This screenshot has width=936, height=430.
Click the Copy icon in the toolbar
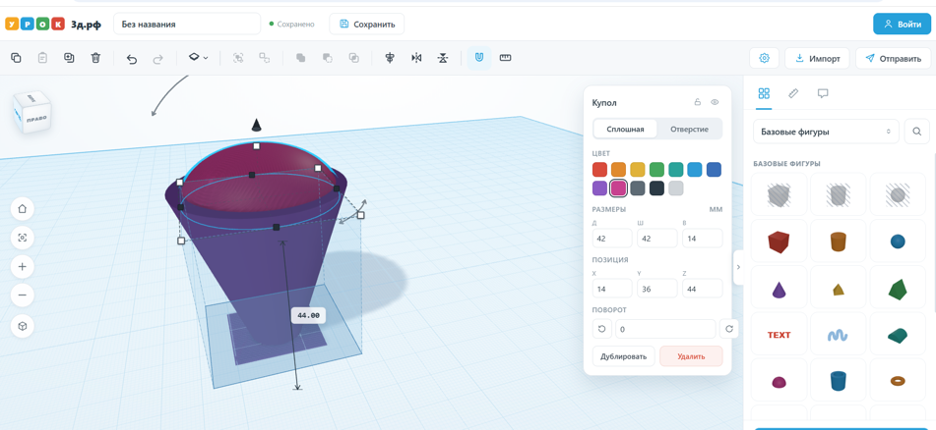(x=16, y=58)
